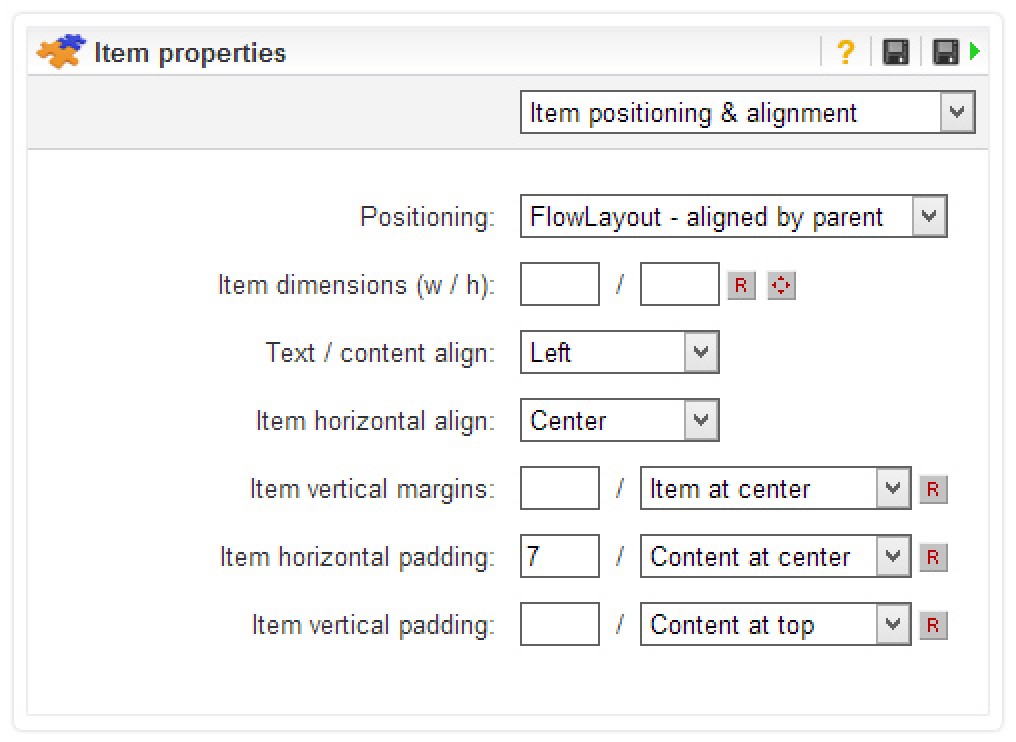Reset Item vertical padding via R button
1016x742 pixels.
coord(933,626)
